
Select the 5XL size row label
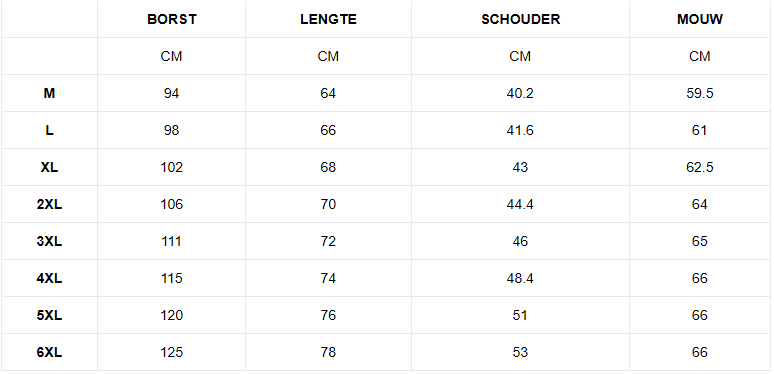pos(49,315)
